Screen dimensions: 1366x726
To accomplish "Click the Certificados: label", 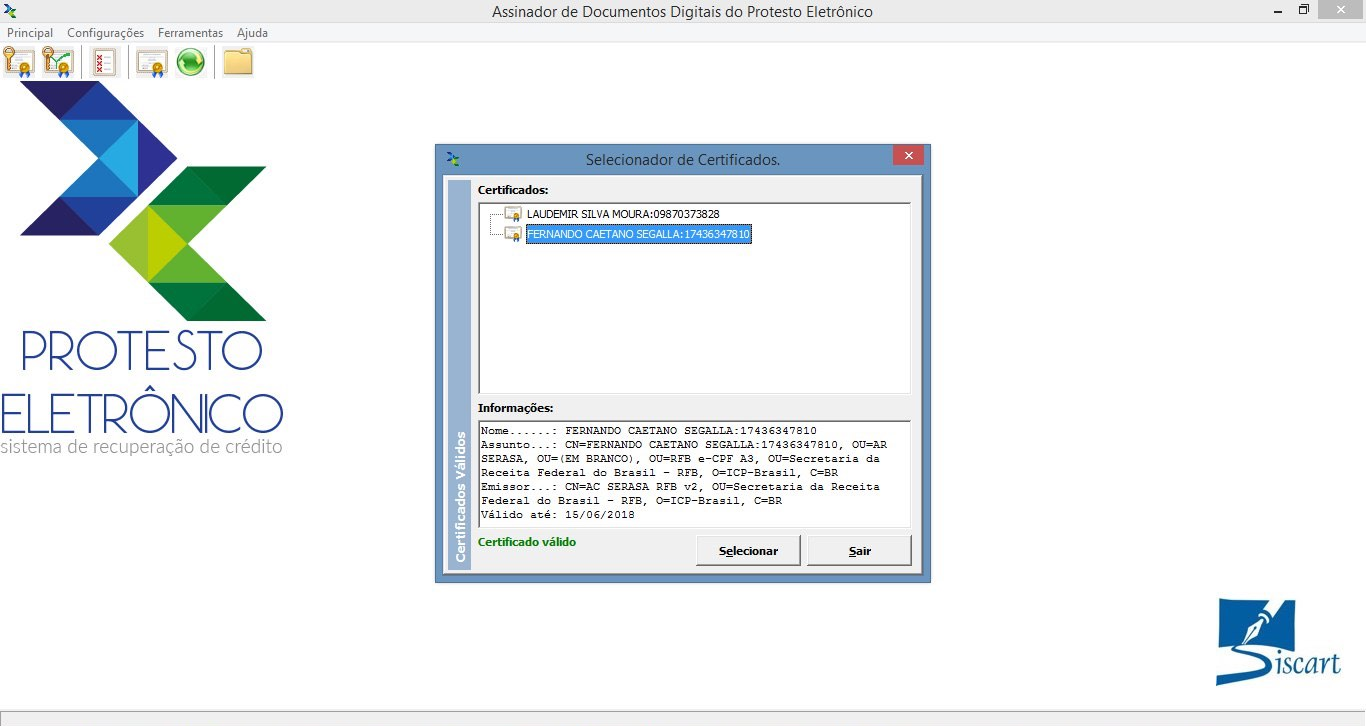I will (513, 190).
